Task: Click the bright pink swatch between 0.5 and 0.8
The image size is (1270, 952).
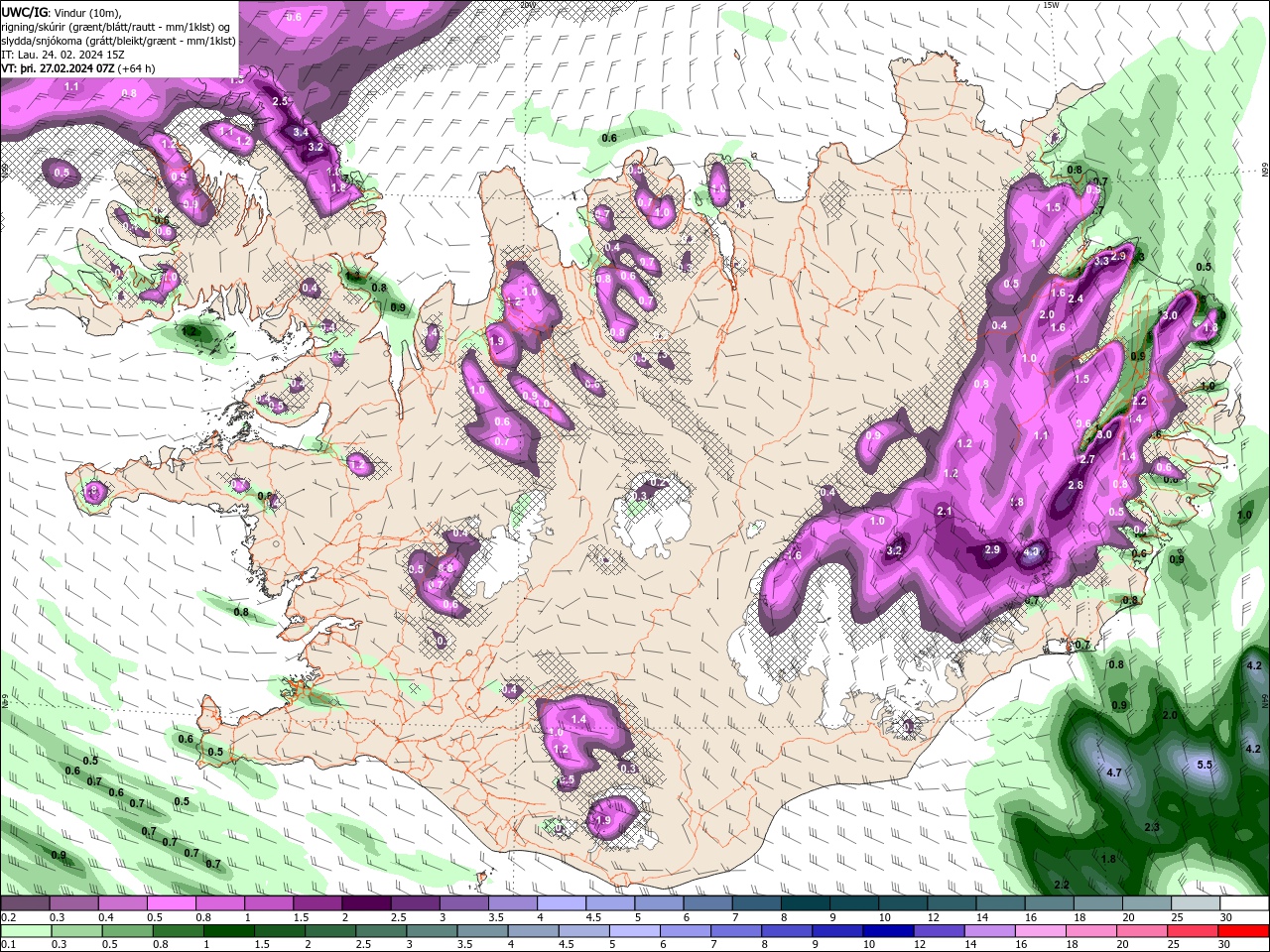Action: point(171,903)
